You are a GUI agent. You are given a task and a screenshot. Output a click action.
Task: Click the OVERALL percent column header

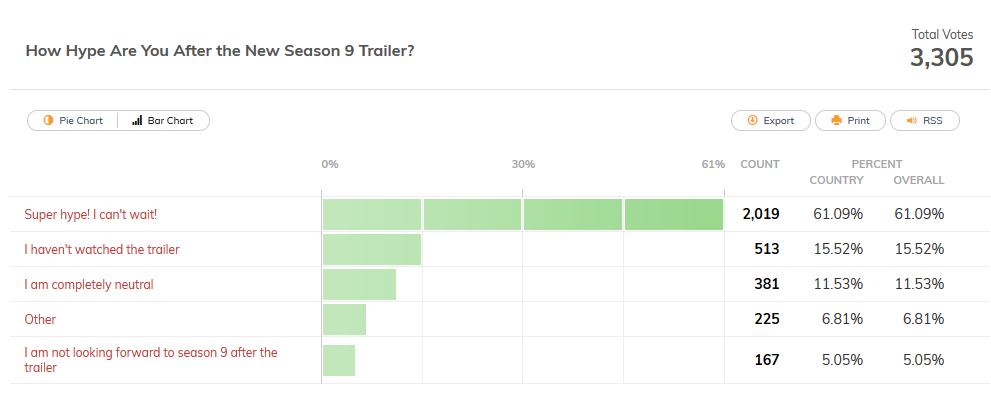[x=918, y=180]
